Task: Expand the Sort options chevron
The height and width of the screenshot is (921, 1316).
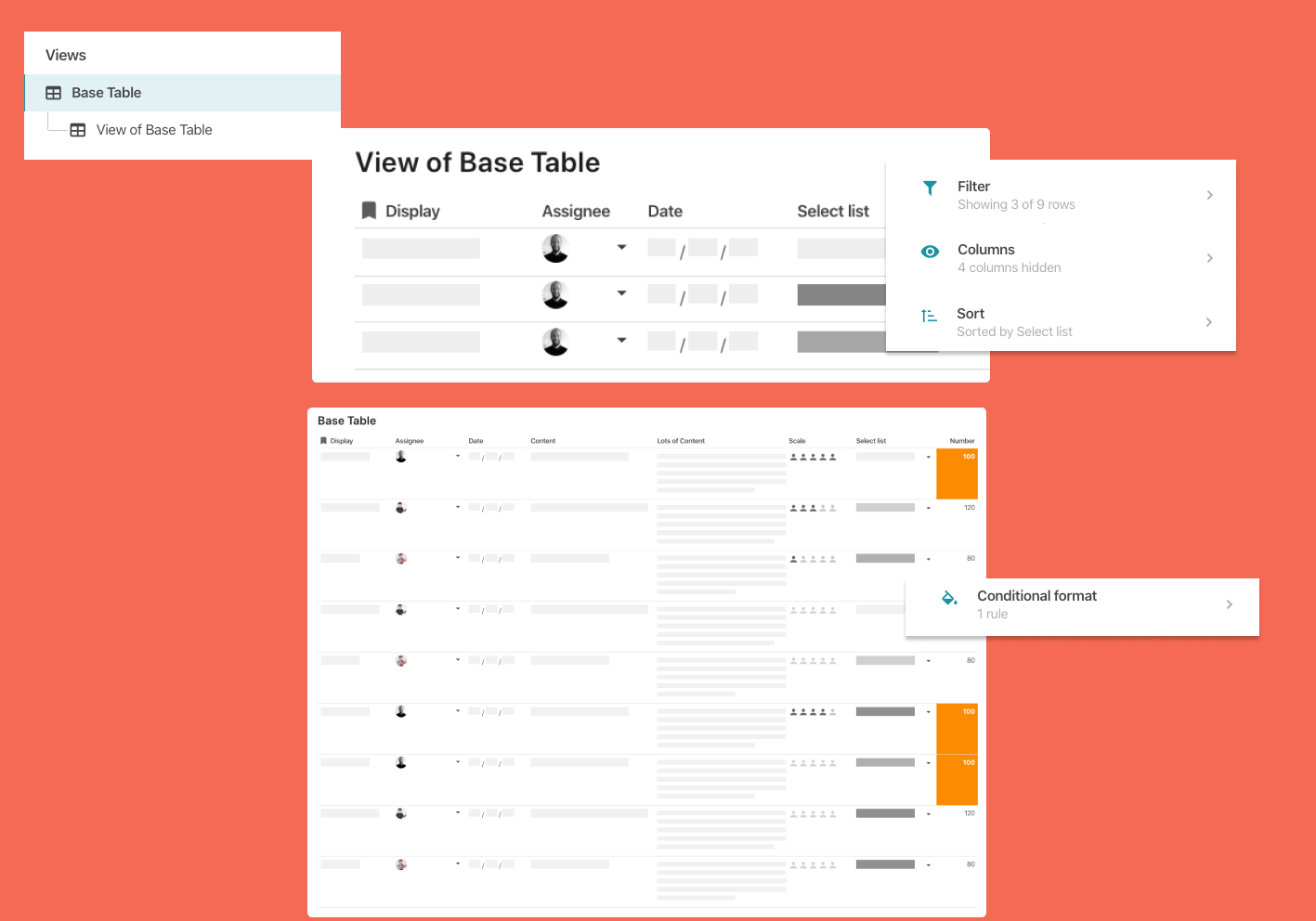Action: pos(1209,322)
